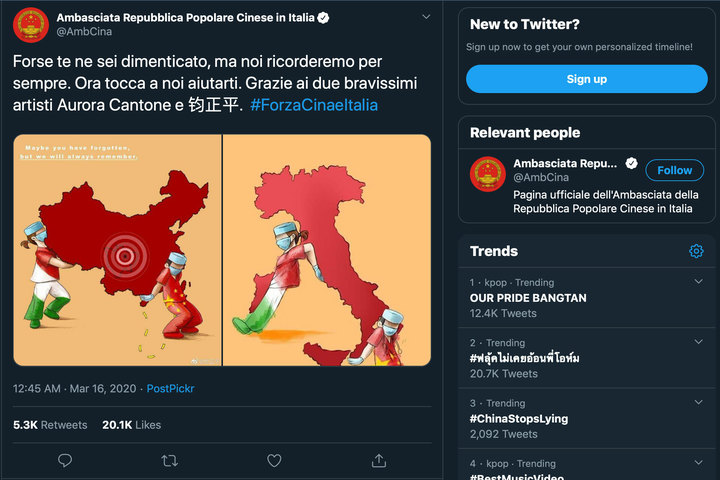
Task: Follow the Ambasciata Repubblica account
Action: (x=674, y=170)
